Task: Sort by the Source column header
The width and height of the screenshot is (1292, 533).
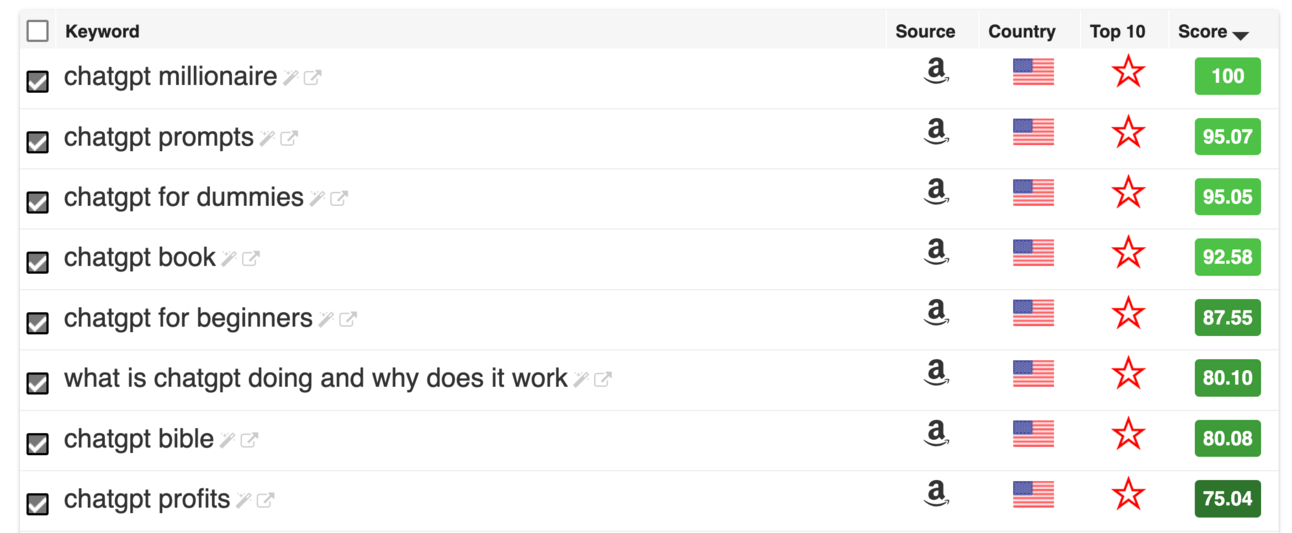Action: (x=925, y=31)
